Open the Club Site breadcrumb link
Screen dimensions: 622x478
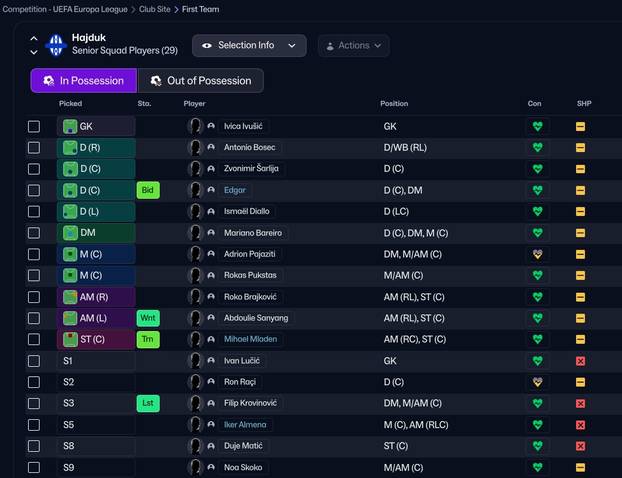click(x=152, y=9)
